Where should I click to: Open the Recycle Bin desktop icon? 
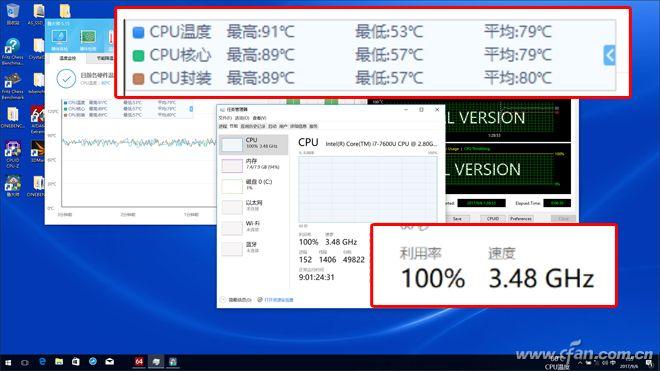(x=13, y=13)
